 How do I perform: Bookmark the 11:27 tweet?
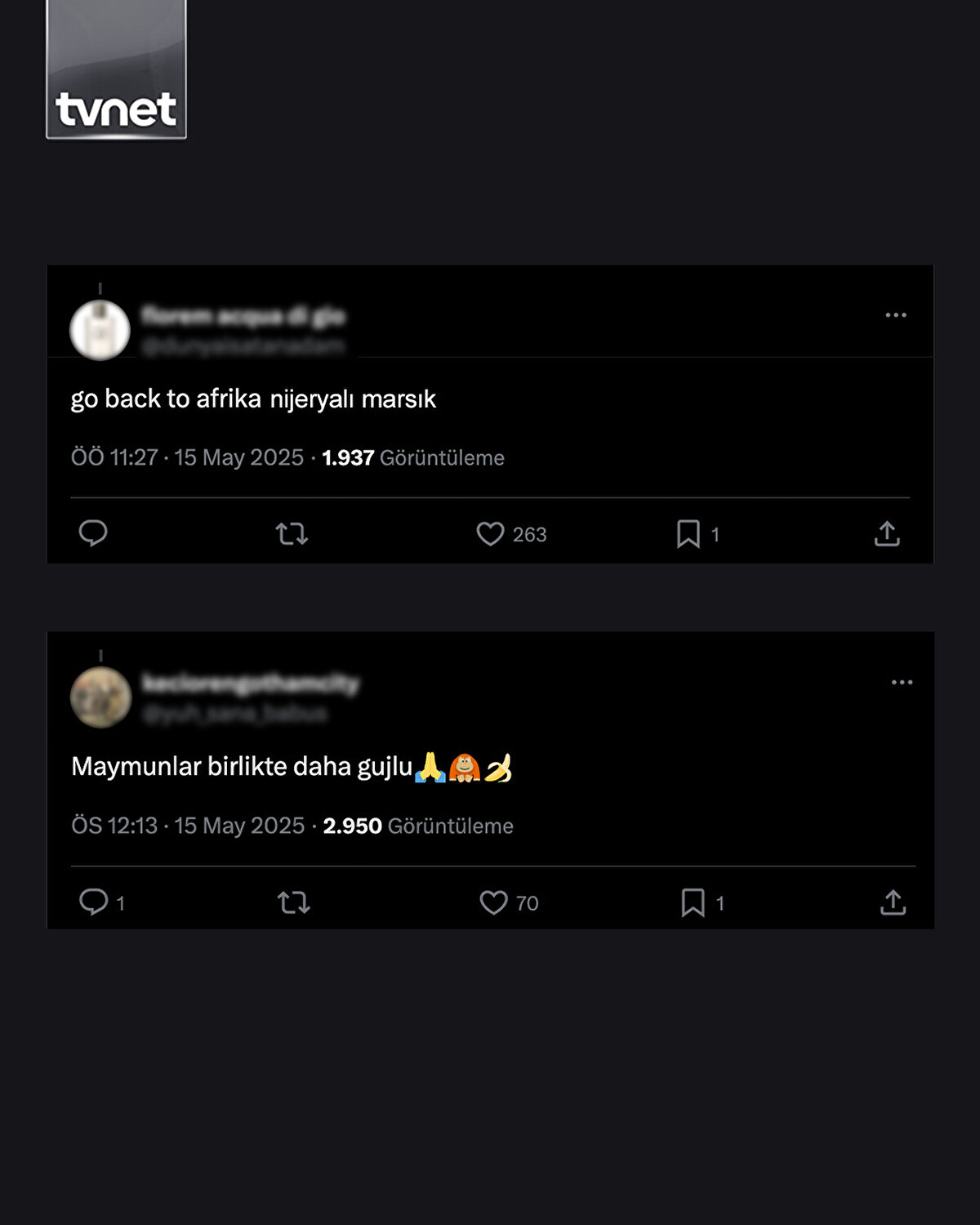(x=688, y=534)
